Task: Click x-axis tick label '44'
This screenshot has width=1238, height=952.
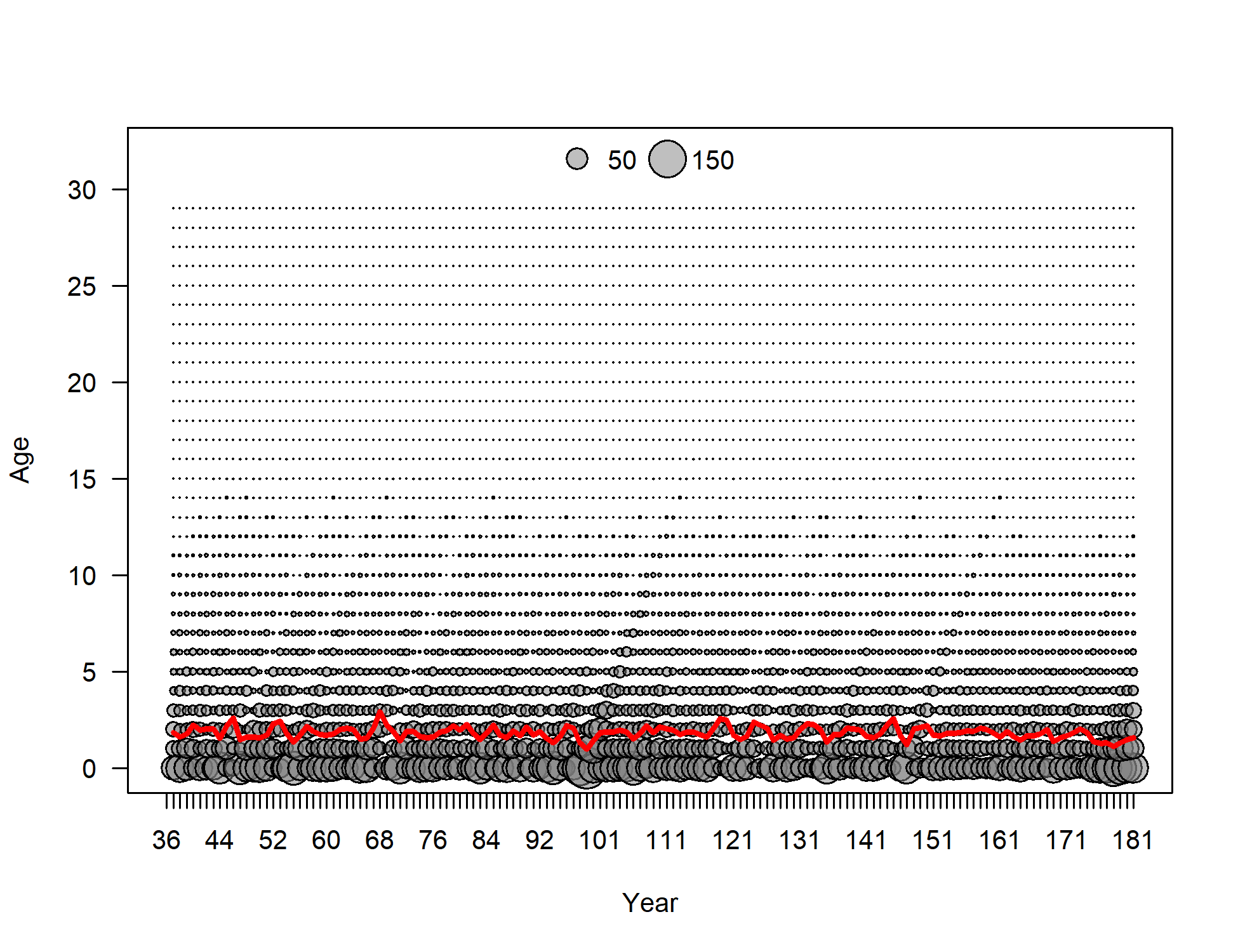Action: 220,840
